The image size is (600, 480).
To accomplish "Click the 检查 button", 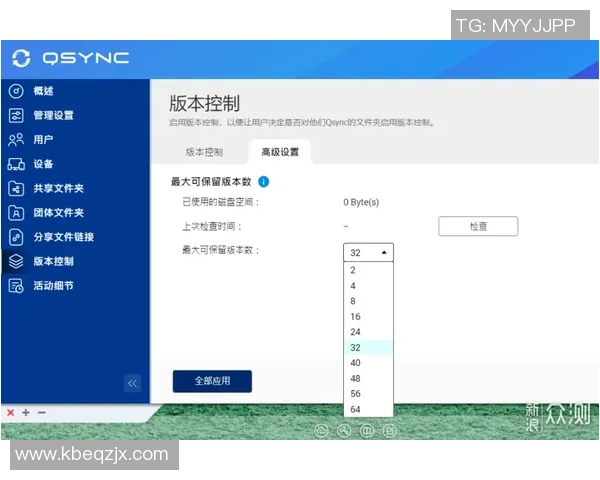I will click(x=478, y=227).
